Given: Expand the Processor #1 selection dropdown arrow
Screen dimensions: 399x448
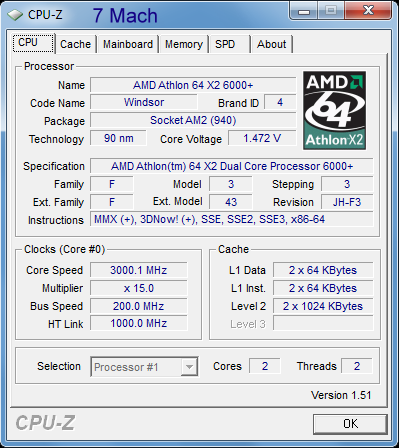Looking at the screenshot, I should tap(189, 367).
